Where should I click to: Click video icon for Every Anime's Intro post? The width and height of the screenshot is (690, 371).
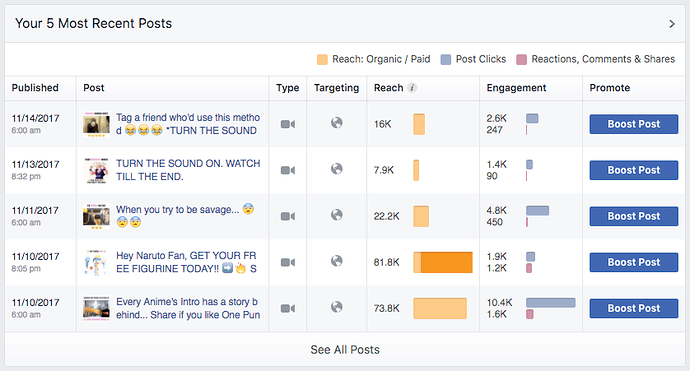288,309
